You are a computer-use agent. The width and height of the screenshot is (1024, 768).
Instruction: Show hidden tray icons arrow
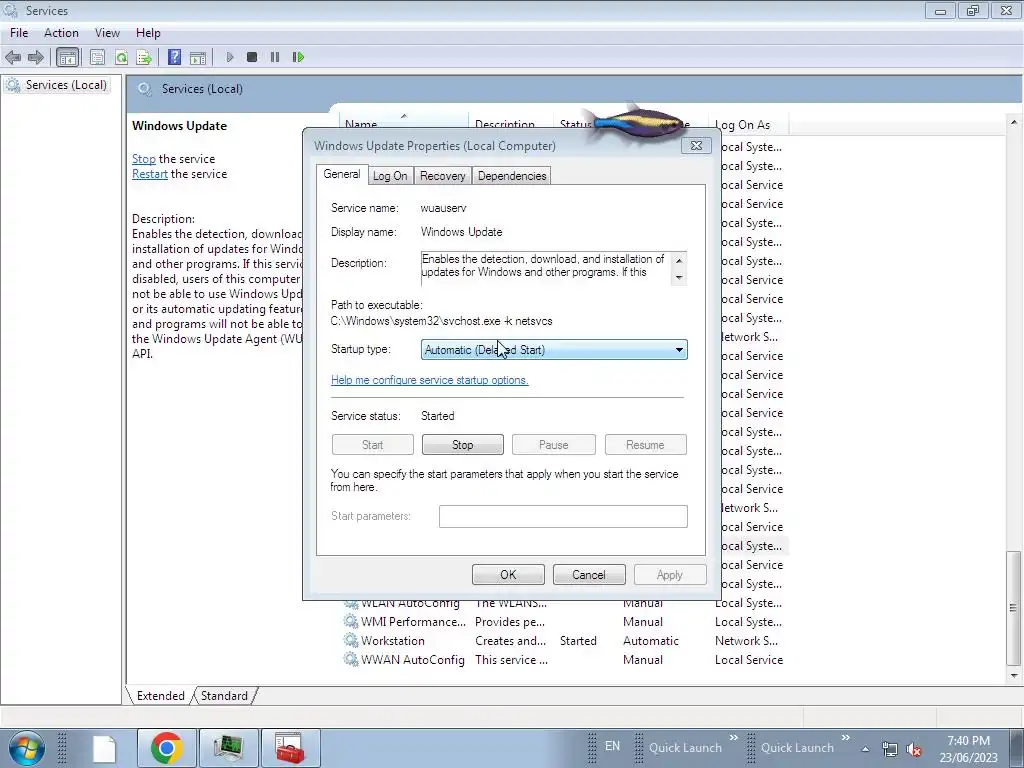[x=865, y=749]
